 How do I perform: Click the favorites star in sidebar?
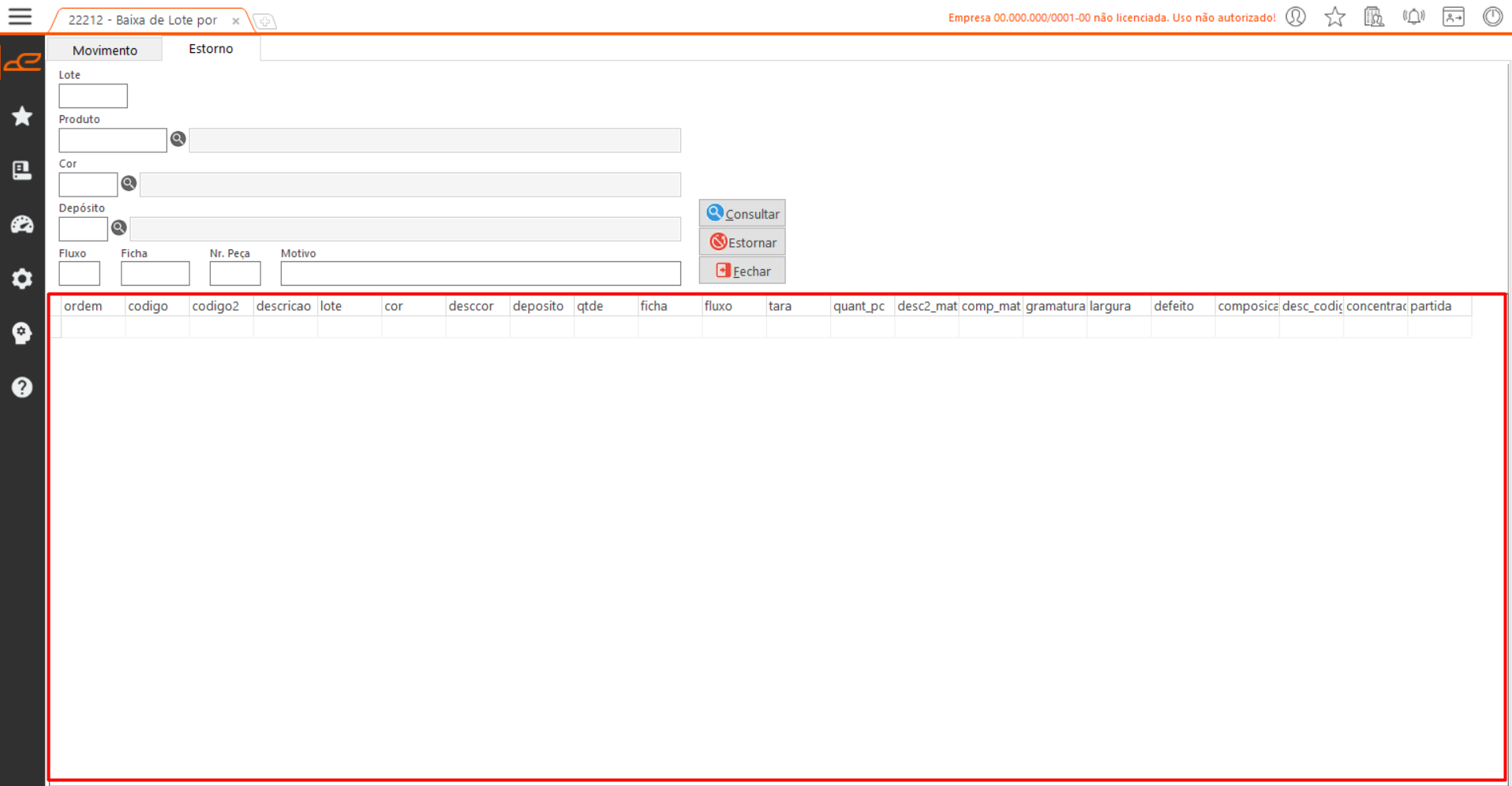coord(22,117)
